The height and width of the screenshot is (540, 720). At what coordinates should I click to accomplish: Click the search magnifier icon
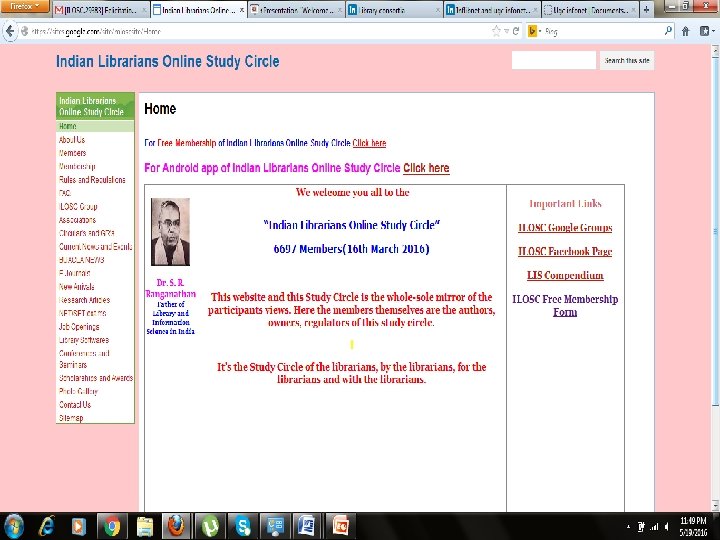668,31
